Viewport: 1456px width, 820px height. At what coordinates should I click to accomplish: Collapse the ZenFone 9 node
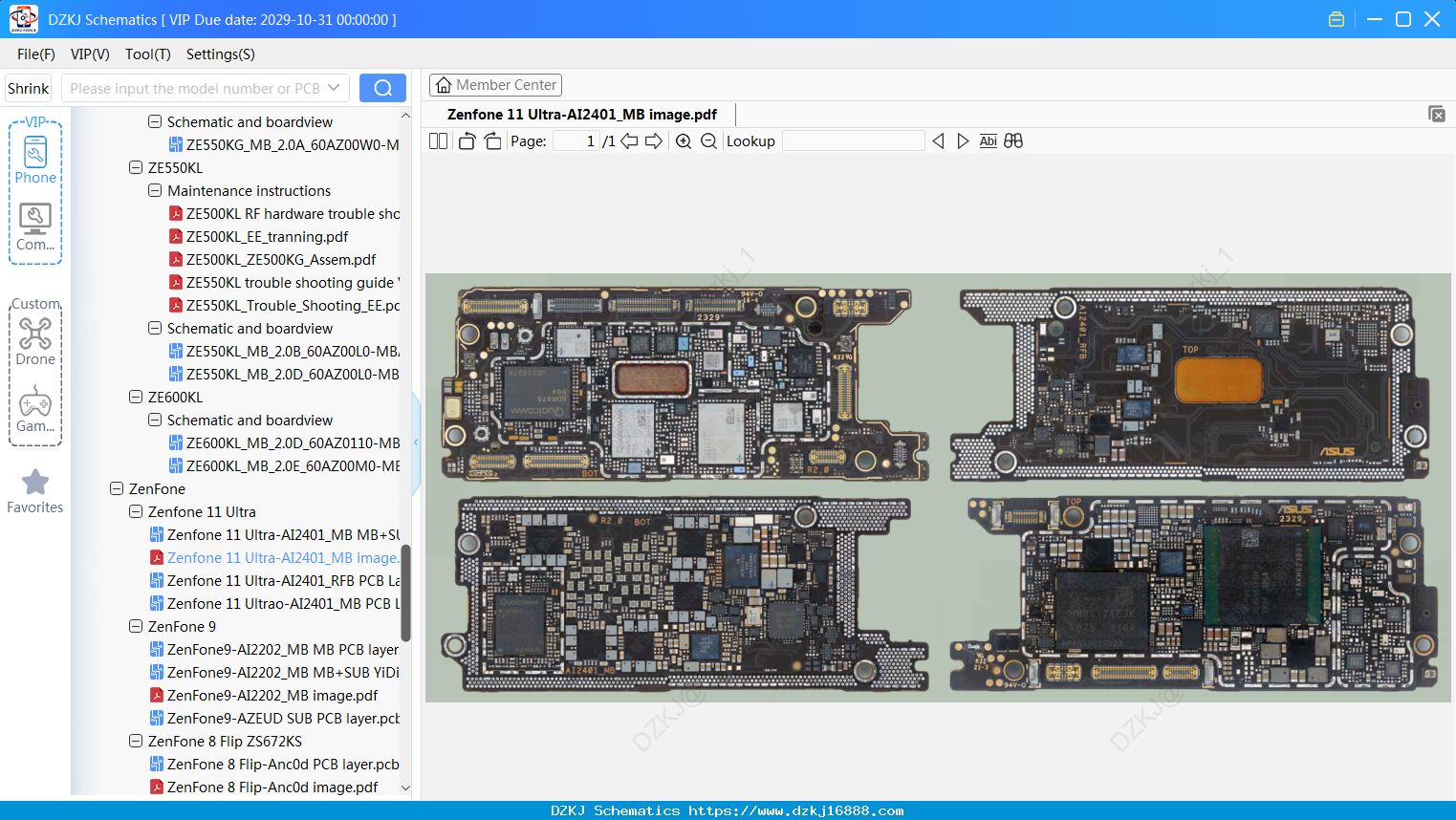[136, 626]
